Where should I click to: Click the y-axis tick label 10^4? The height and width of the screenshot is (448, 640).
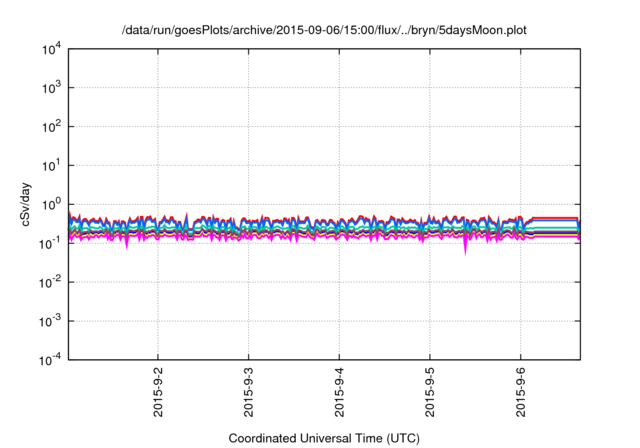coord(51,50)
